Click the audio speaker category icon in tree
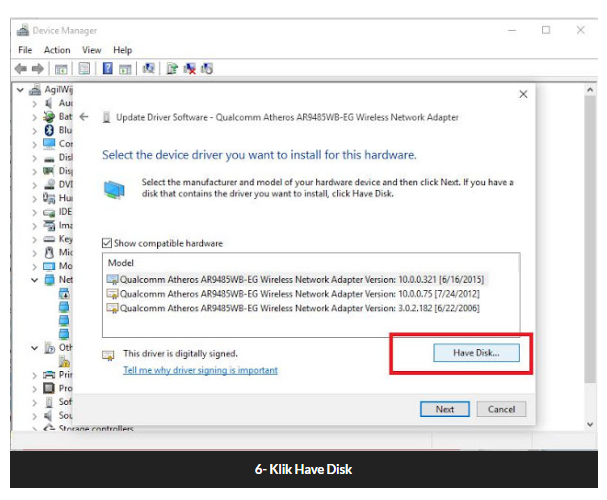This screenshot has width=607, height=500. click(49, 103)
